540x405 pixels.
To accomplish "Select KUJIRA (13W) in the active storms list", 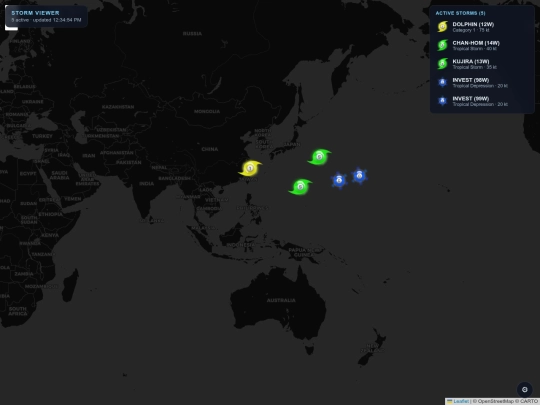I will (x=482, y=64).
